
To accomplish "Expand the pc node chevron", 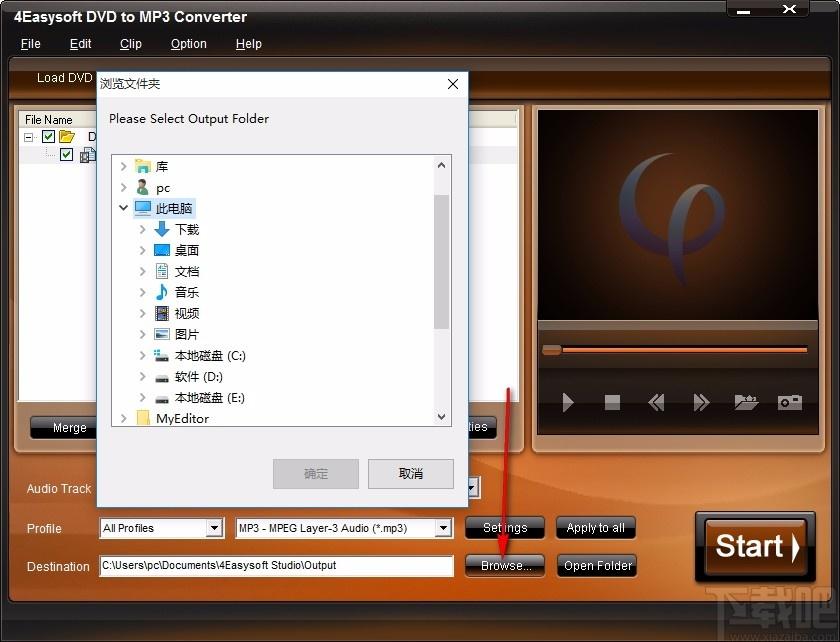I will (124, 188).
